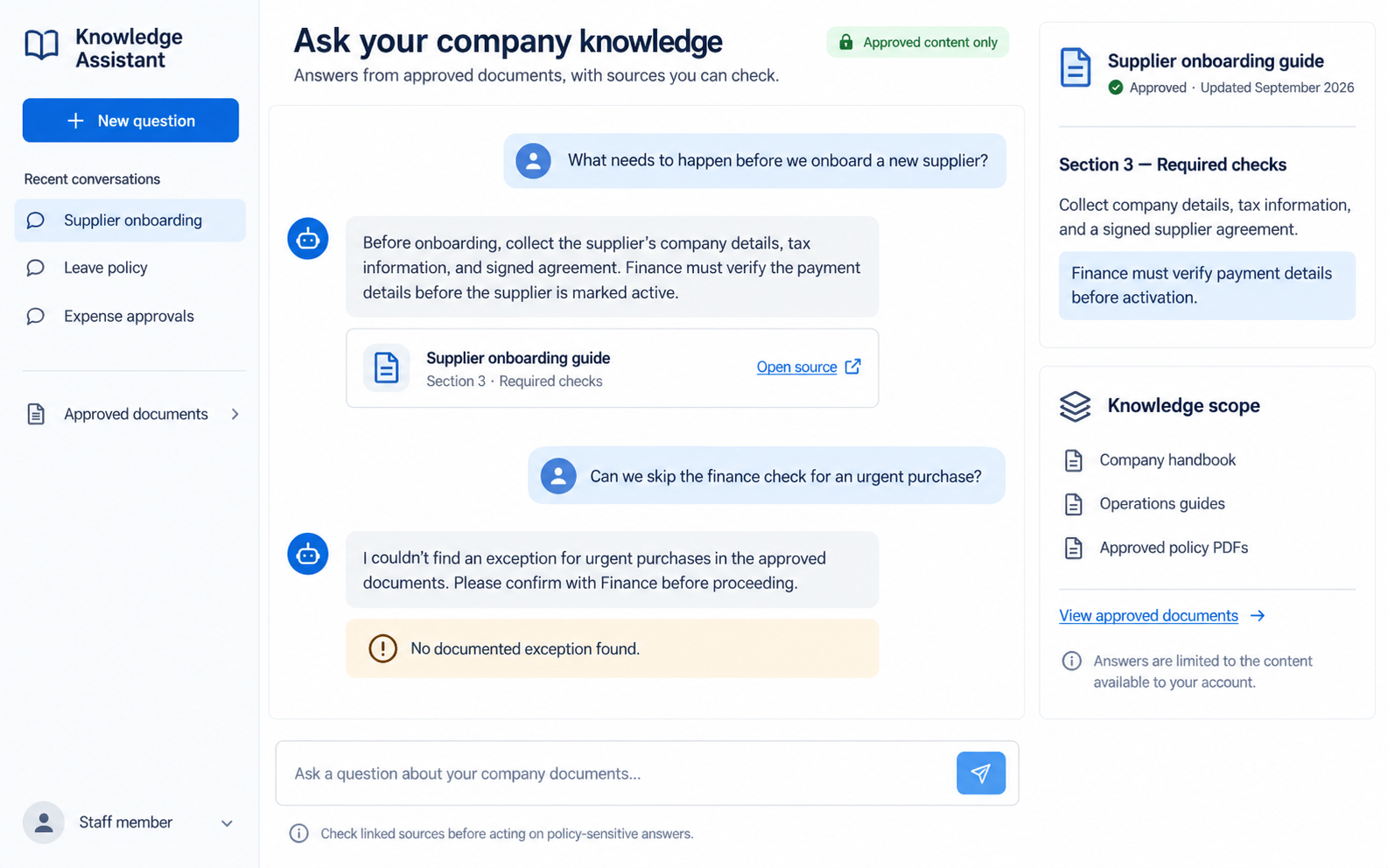Click the user avatar on the urgent purchase question
The width and height of the screenshot is (1388, 868).
click(558, 476)
